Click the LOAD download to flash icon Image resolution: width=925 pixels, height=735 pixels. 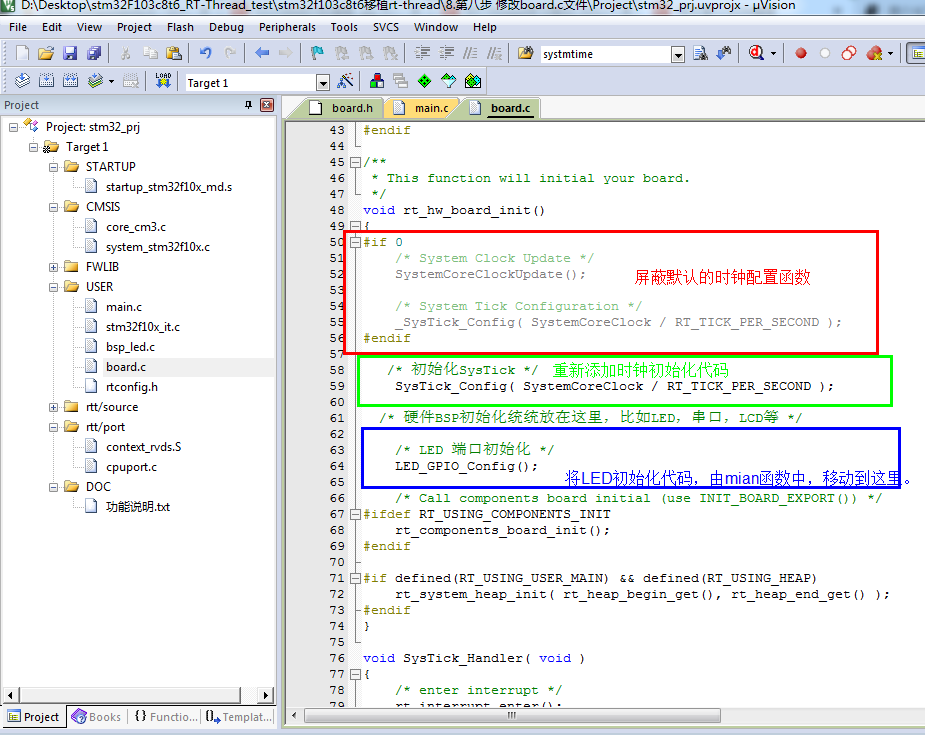[x=163, y=82]
